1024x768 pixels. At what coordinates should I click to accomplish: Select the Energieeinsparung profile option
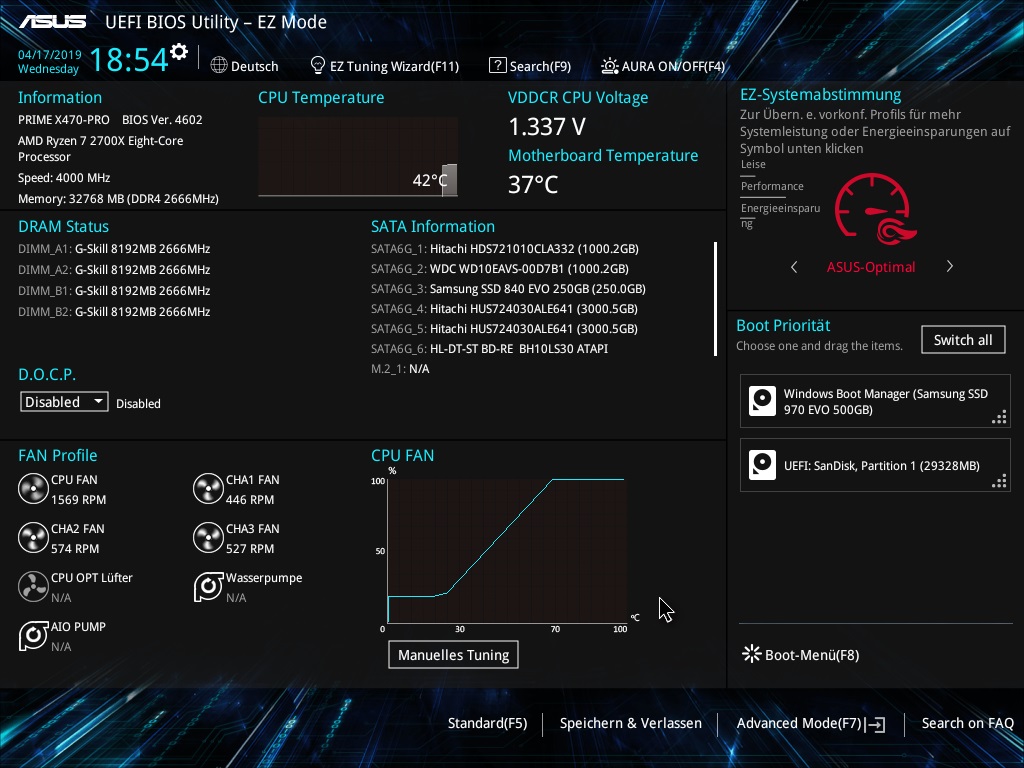pos(780,216)
